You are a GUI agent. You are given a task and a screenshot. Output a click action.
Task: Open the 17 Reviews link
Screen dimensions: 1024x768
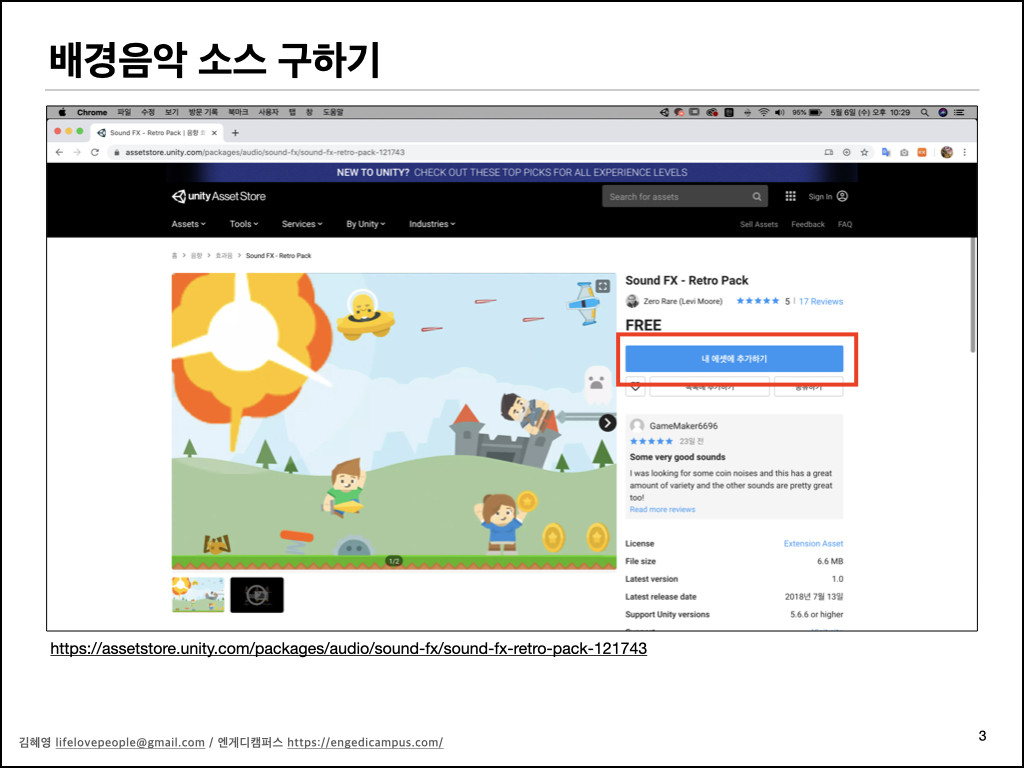coord(821,301)
